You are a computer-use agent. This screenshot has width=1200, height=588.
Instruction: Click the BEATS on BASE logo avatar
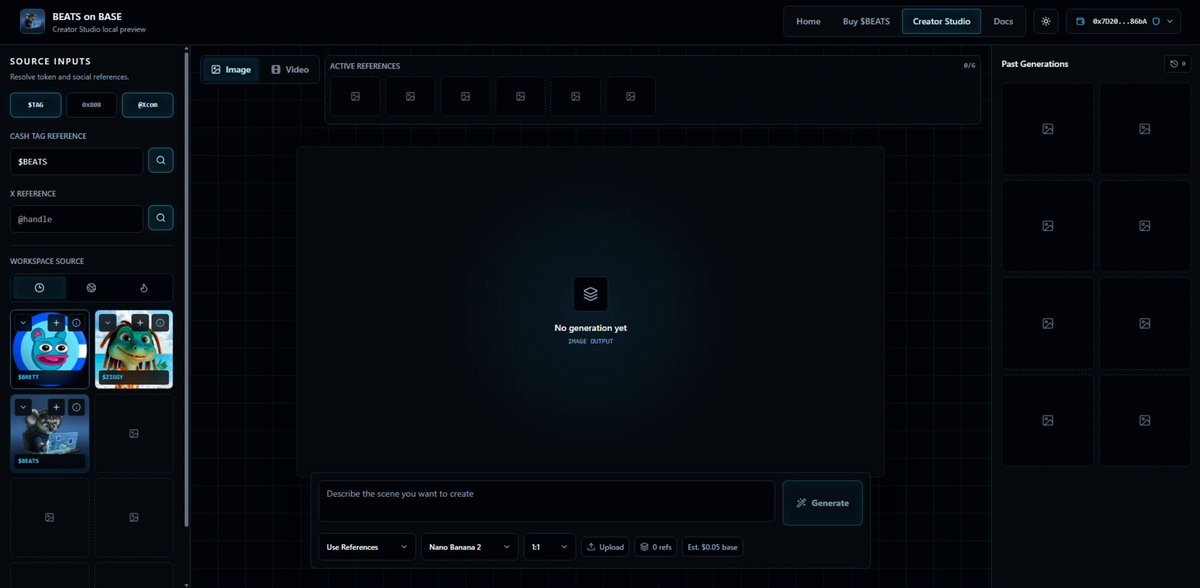click(32, 21)
